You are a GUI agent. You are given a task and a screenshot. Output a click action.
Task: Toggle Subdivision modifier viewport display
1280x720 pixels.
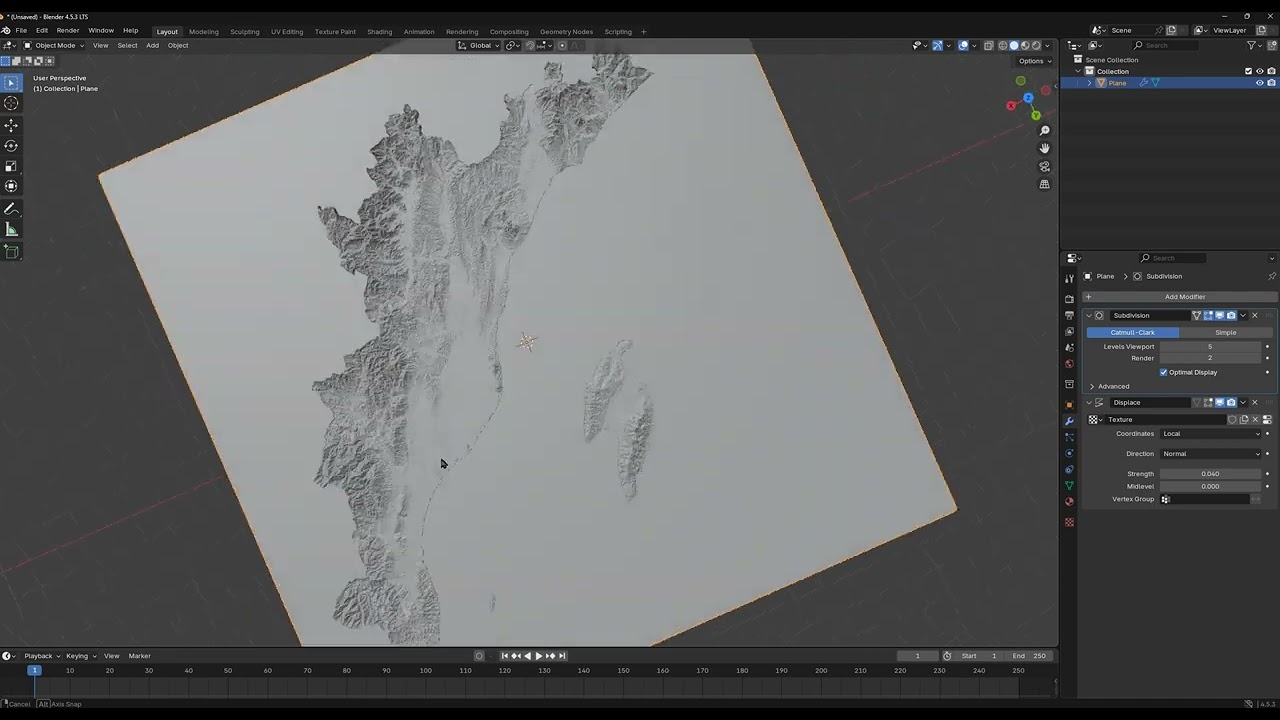click(1219, 315)
